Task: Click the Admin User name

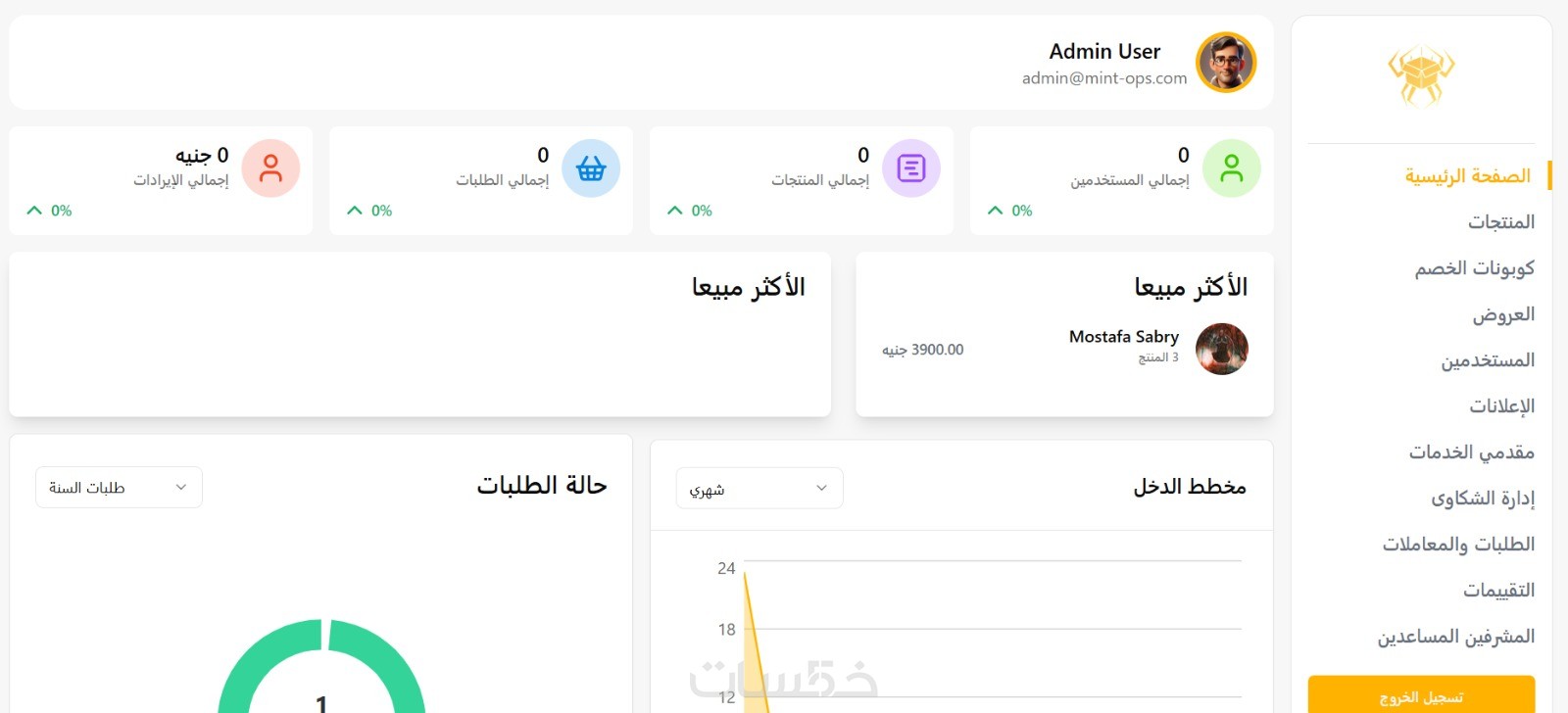Action: click(x=1104, y=51)
